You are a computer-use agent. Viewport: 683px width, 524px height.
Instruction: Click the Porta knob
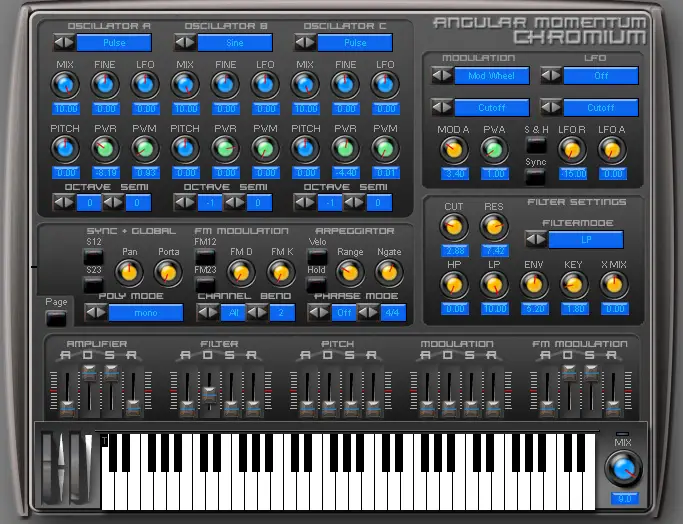[x=168, y=273]
